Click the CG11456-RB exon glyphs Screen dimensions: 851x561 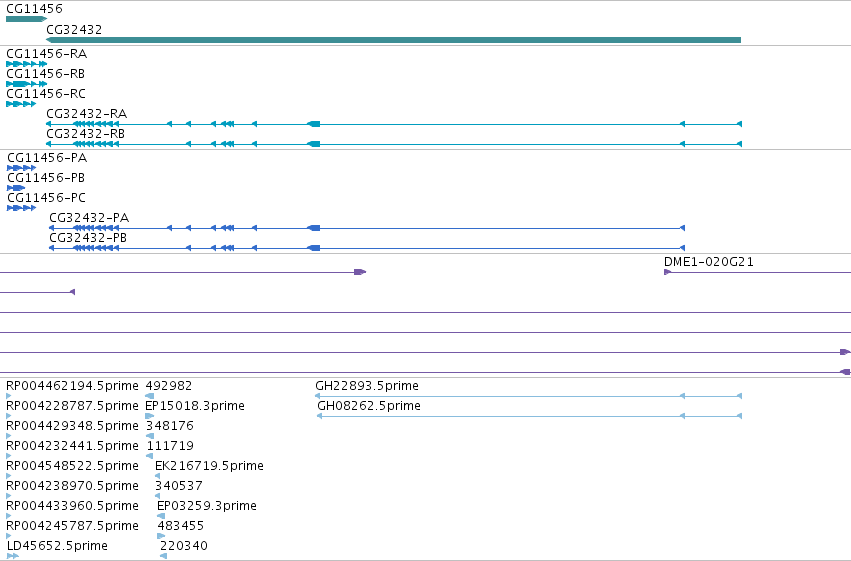coord(27,84)
